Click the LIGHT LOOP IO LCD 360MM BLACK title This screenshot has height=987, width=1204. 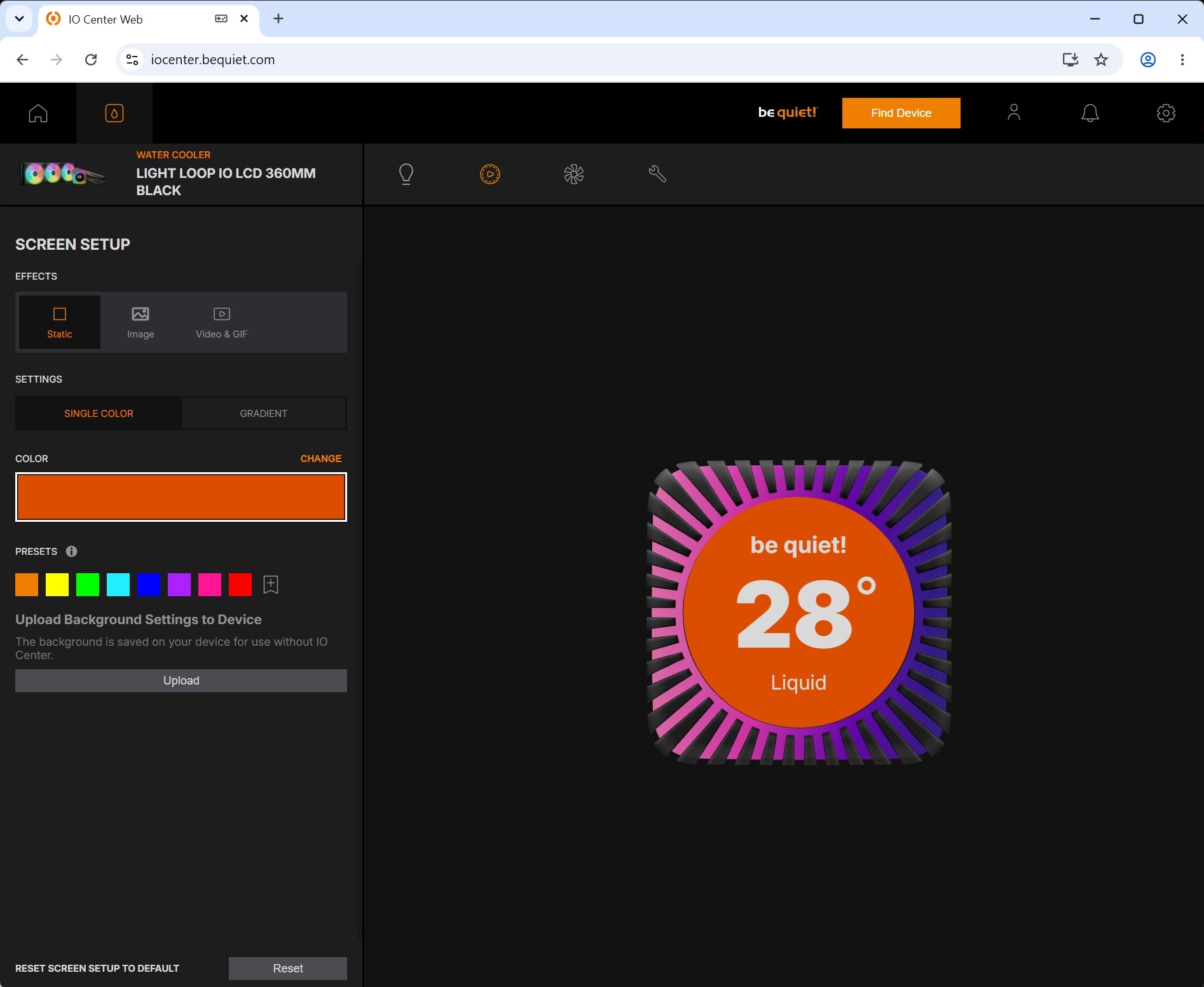click(226, 182)
